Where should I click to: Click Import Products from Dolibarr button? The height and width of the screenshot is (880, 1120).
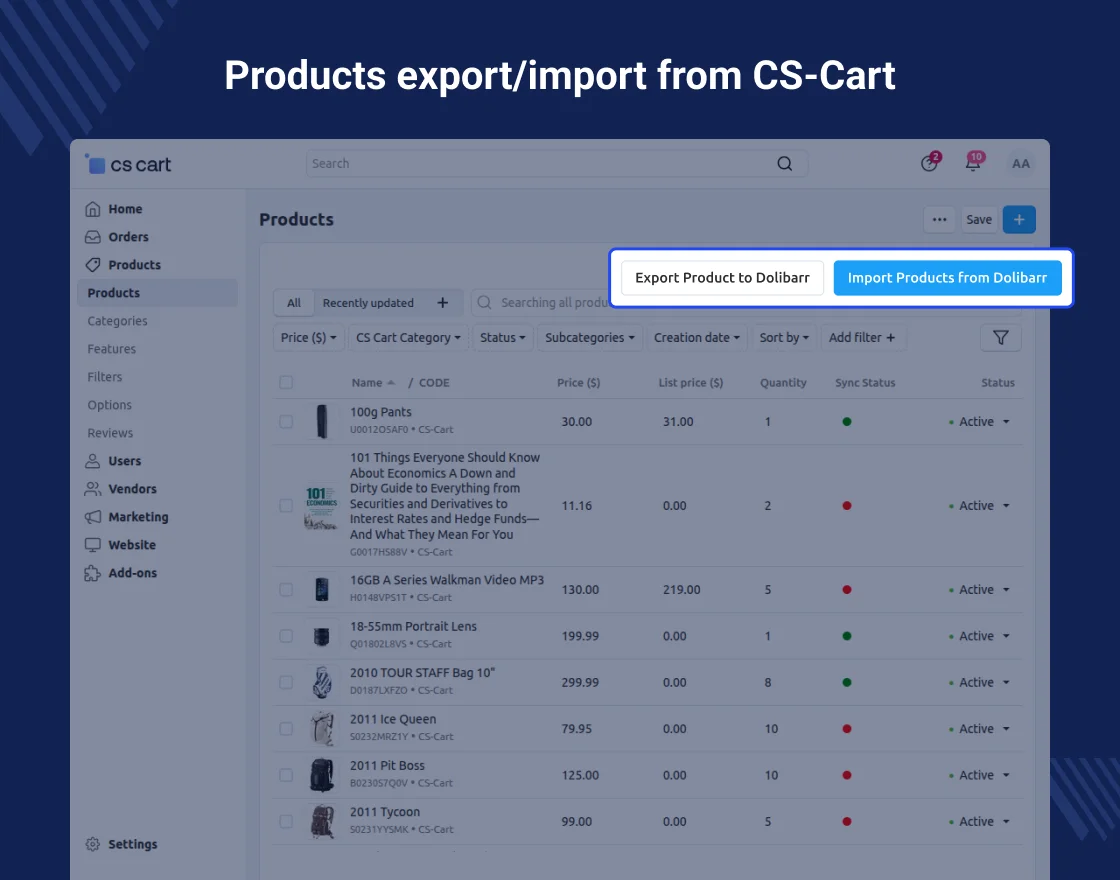tap(947, 278)
